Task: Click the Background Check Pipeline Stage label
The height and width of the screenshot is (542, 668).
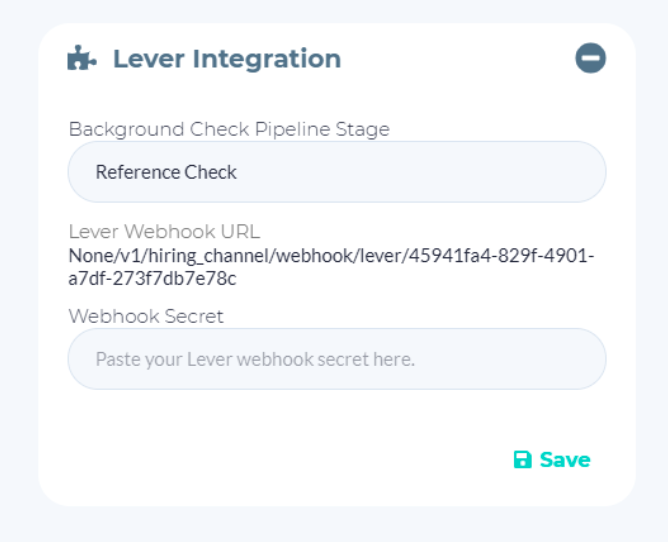Action: tap(229, 129)
